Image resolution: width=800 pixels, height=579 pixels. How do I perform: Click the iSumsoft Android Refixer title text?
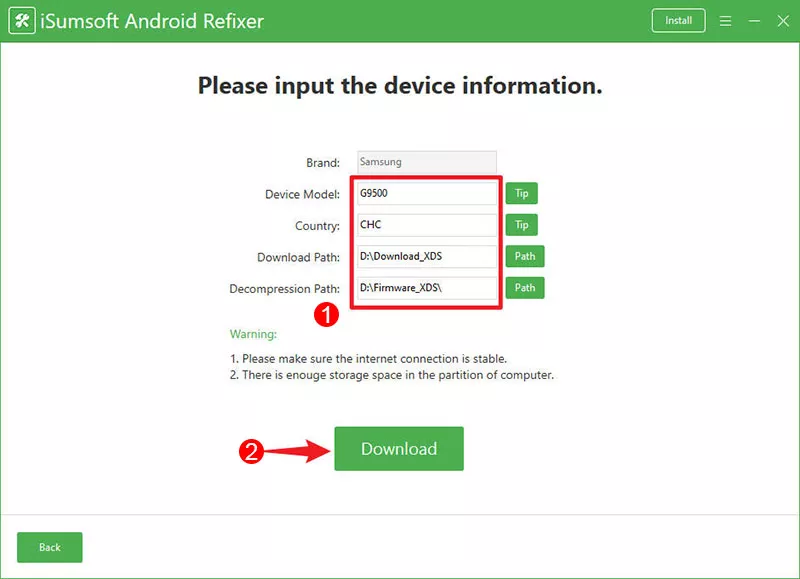coord(152,21)
